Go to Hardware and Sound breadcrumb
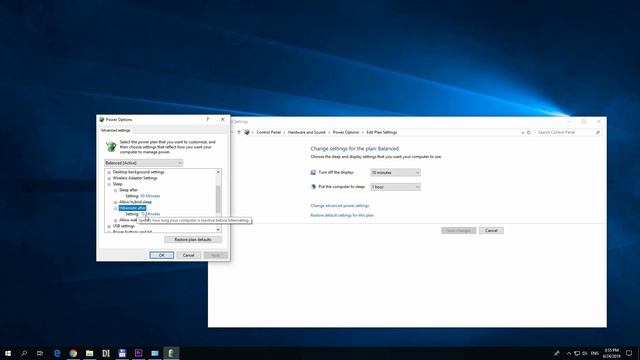Image resolution: width=640 pixels, height=360 pixels. click(x=307, y=132)
